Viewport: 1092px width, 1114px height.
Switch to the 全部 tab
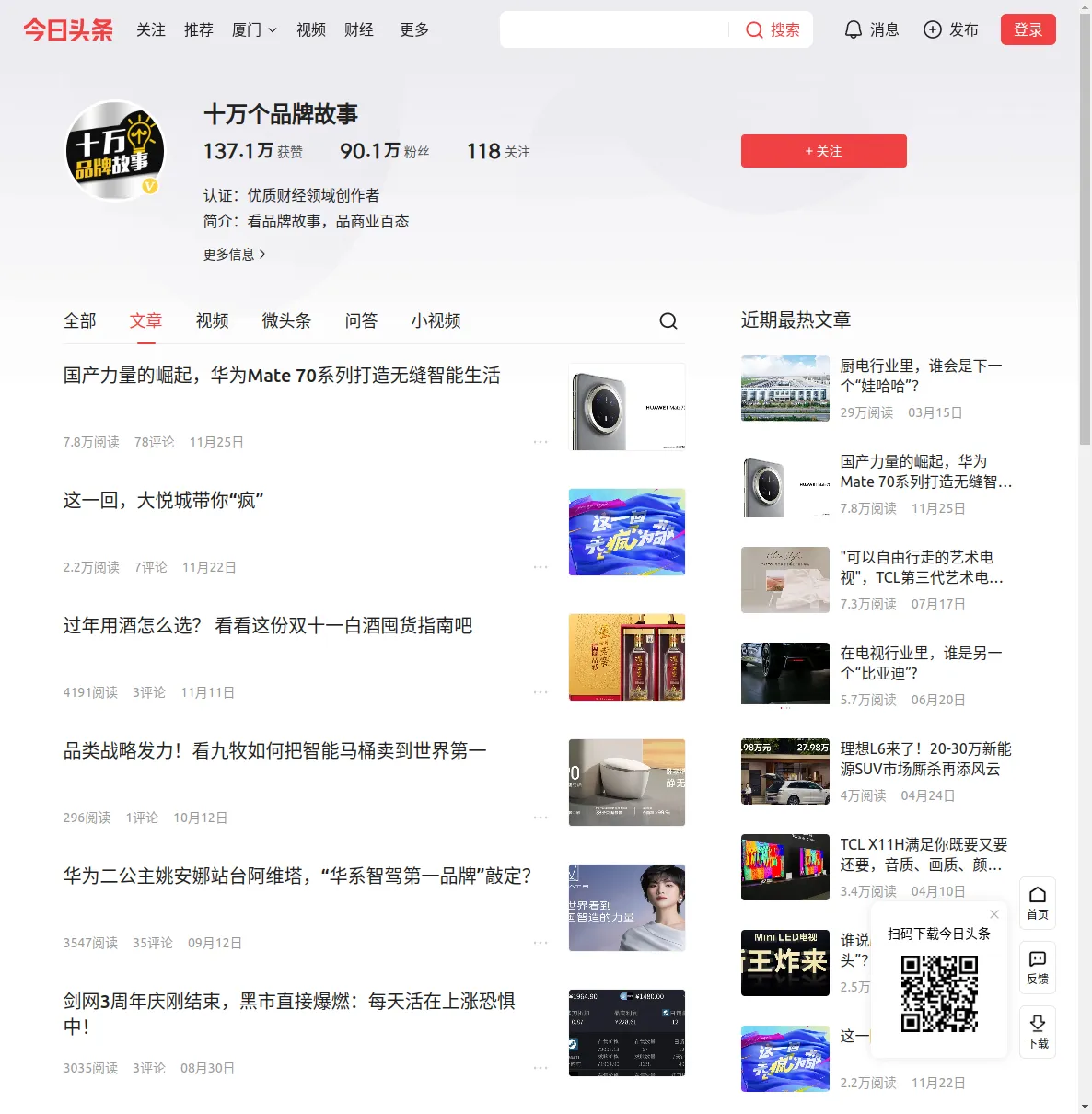80,320
